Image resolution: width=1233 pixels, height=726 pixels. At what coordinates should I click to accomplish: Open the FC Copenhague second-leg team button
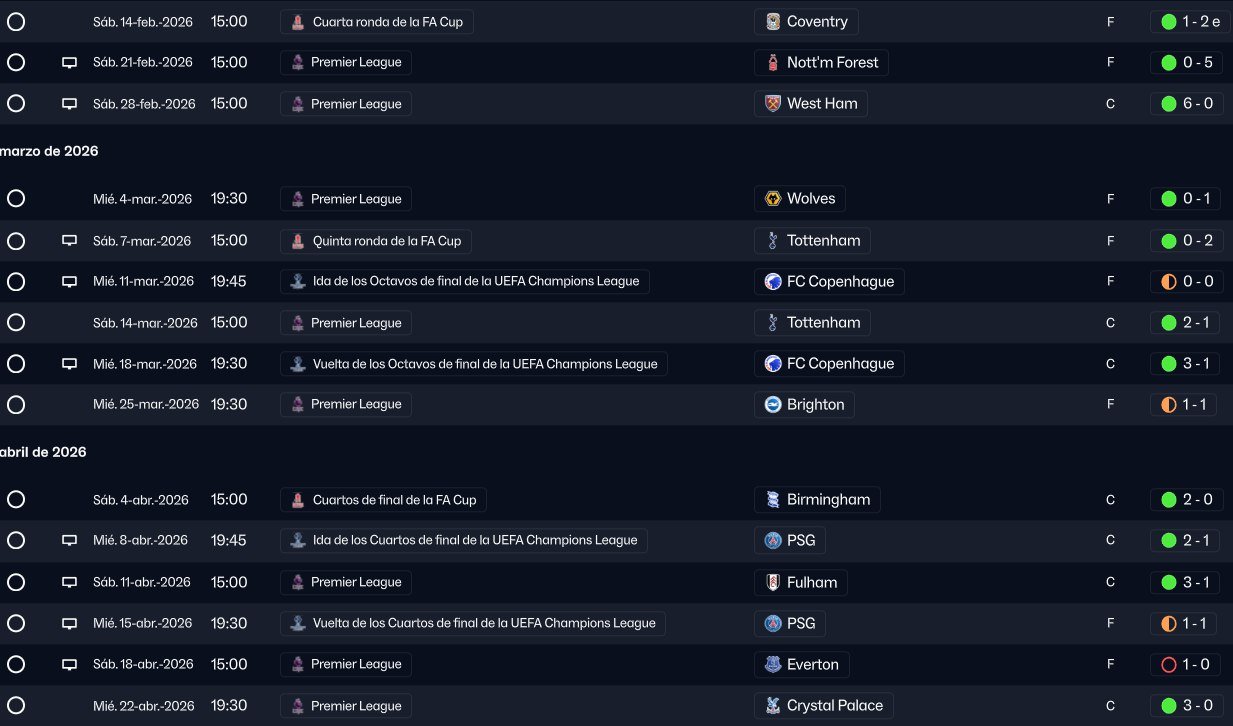coord(829,364)
